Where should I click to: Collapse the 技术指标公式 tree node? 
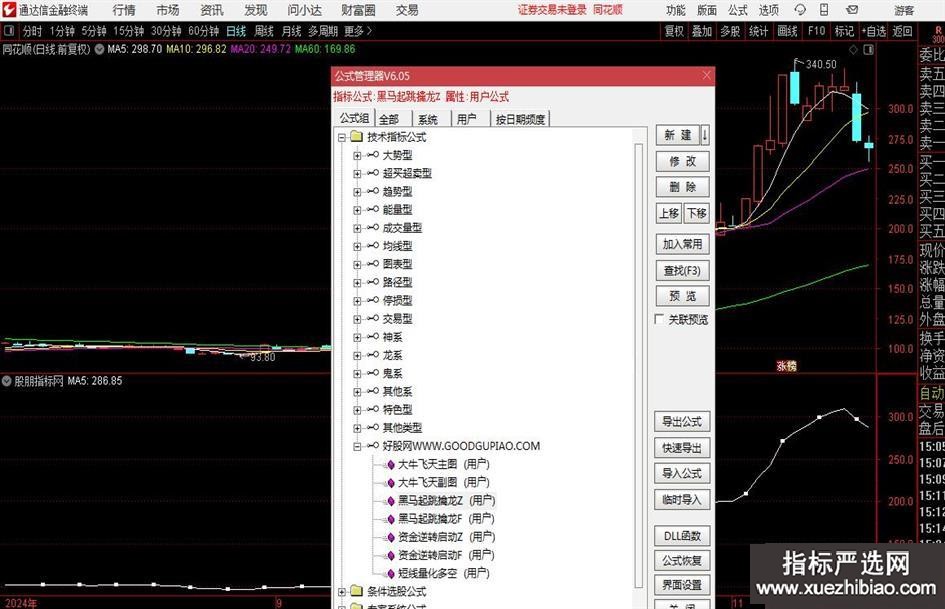click(x=342, y=137)
